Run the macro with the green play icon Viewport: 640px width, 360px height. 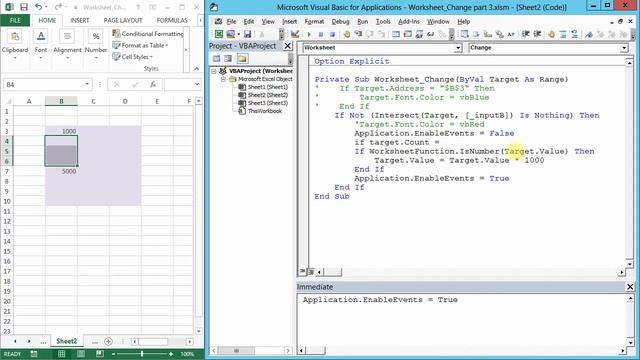pyautogui.click(x=309, y=34)
